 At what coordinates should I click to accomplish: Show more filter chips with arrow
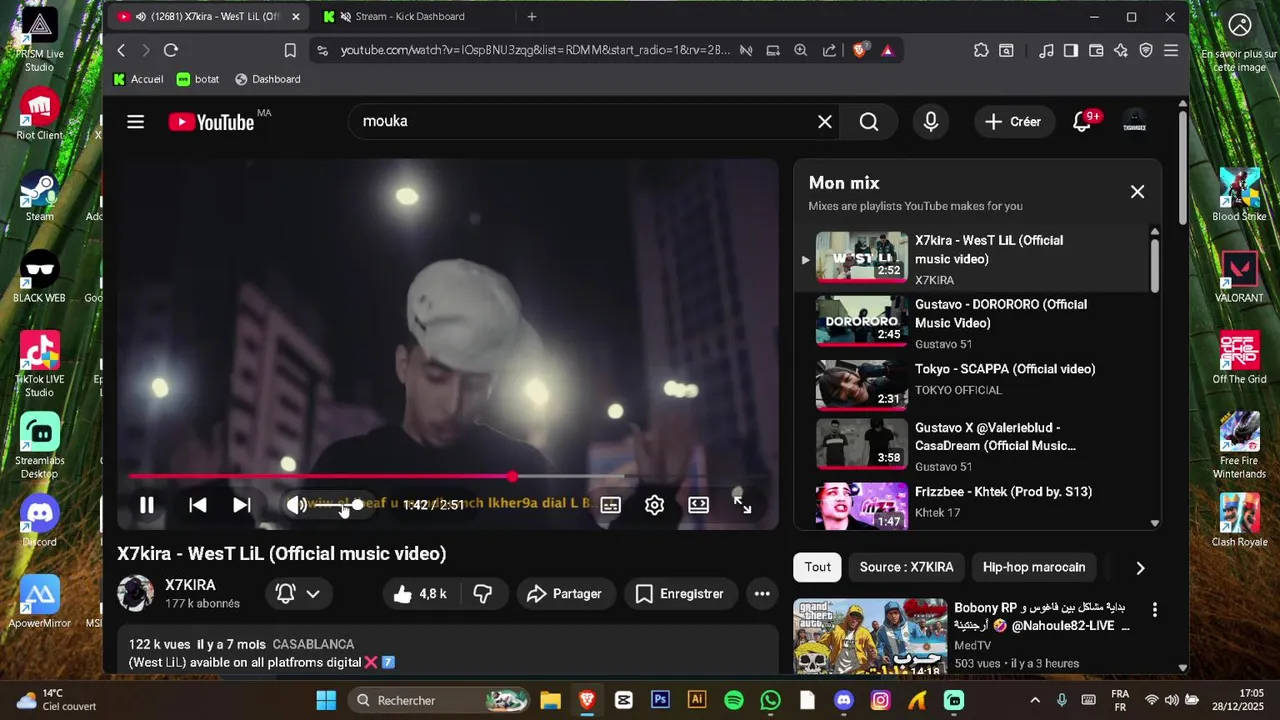pos(1140,568)
